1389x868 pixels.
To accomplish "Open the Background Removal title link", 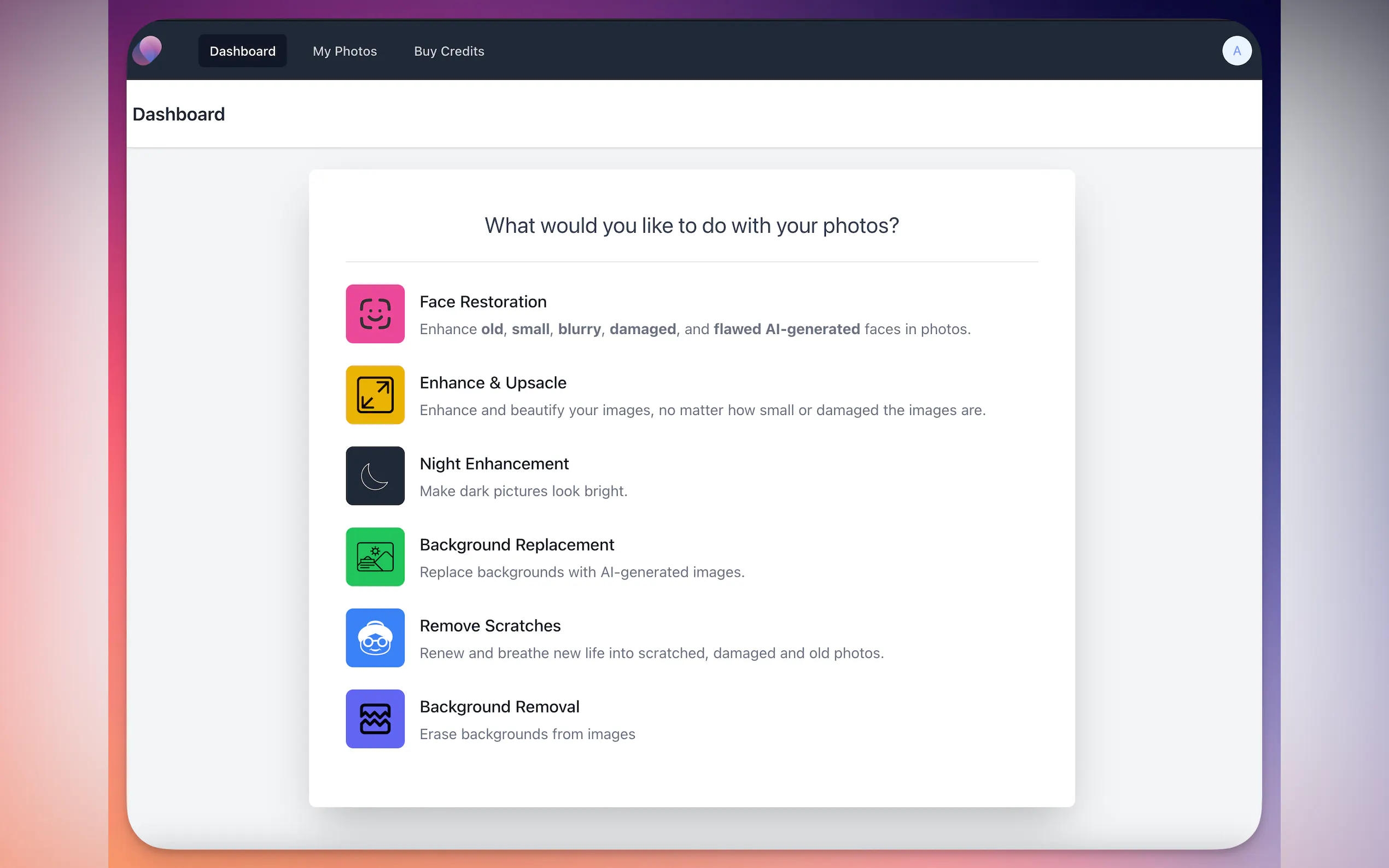I will coord(499,707).
